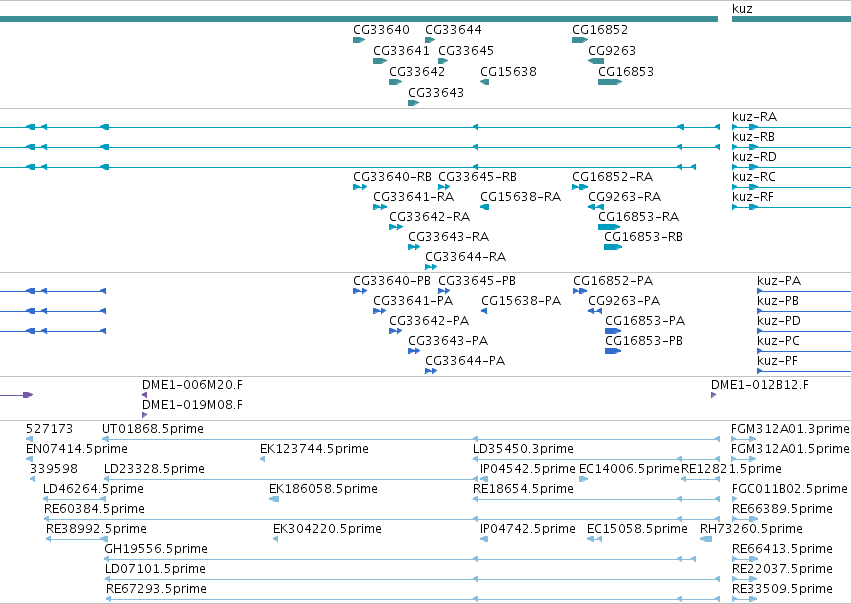Click the LD23328.5prime EST label
The width and height of the screenshot is (851, 604).
click(x=154, y=469)
